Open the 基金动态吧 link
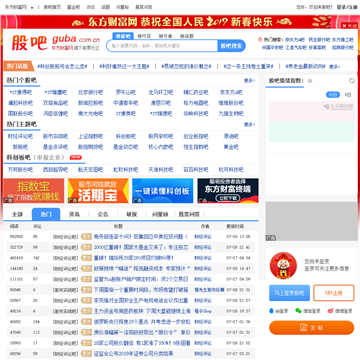The width and height of the screenshot is (360, 360). pyautogui.click(x=125, y=147)
